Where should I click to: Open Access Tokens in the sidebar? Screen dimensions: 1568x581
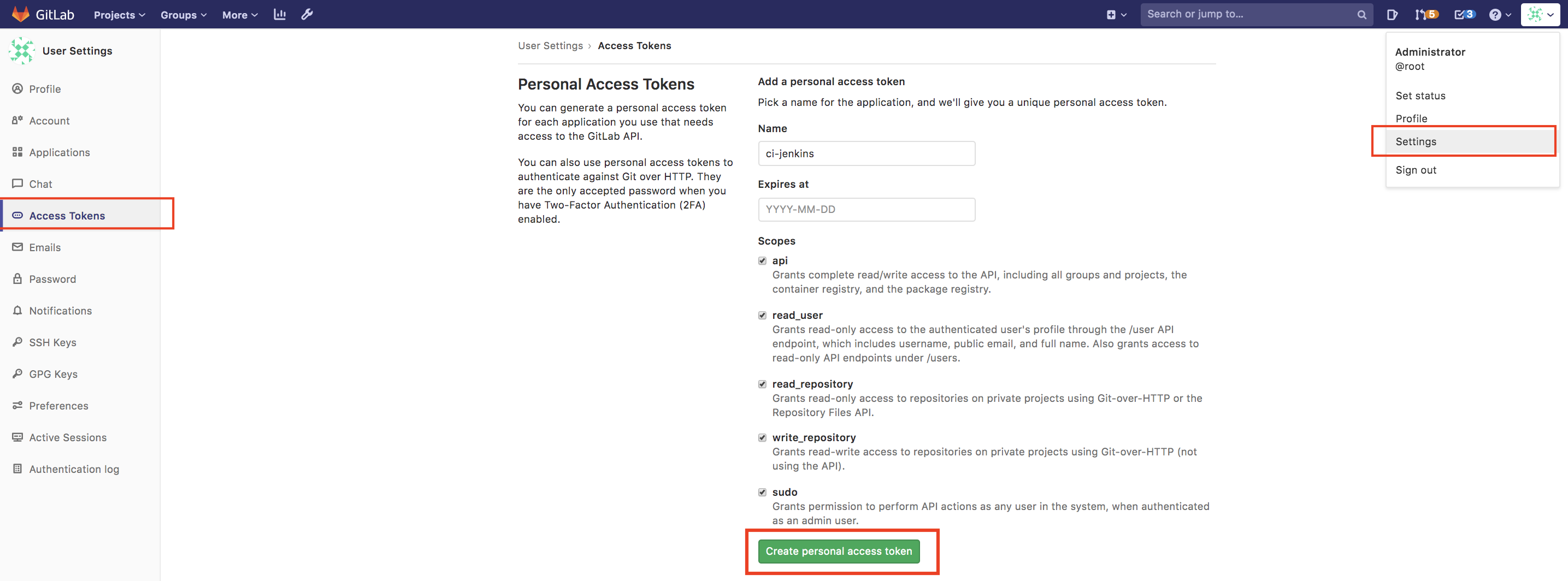point(67,215)
